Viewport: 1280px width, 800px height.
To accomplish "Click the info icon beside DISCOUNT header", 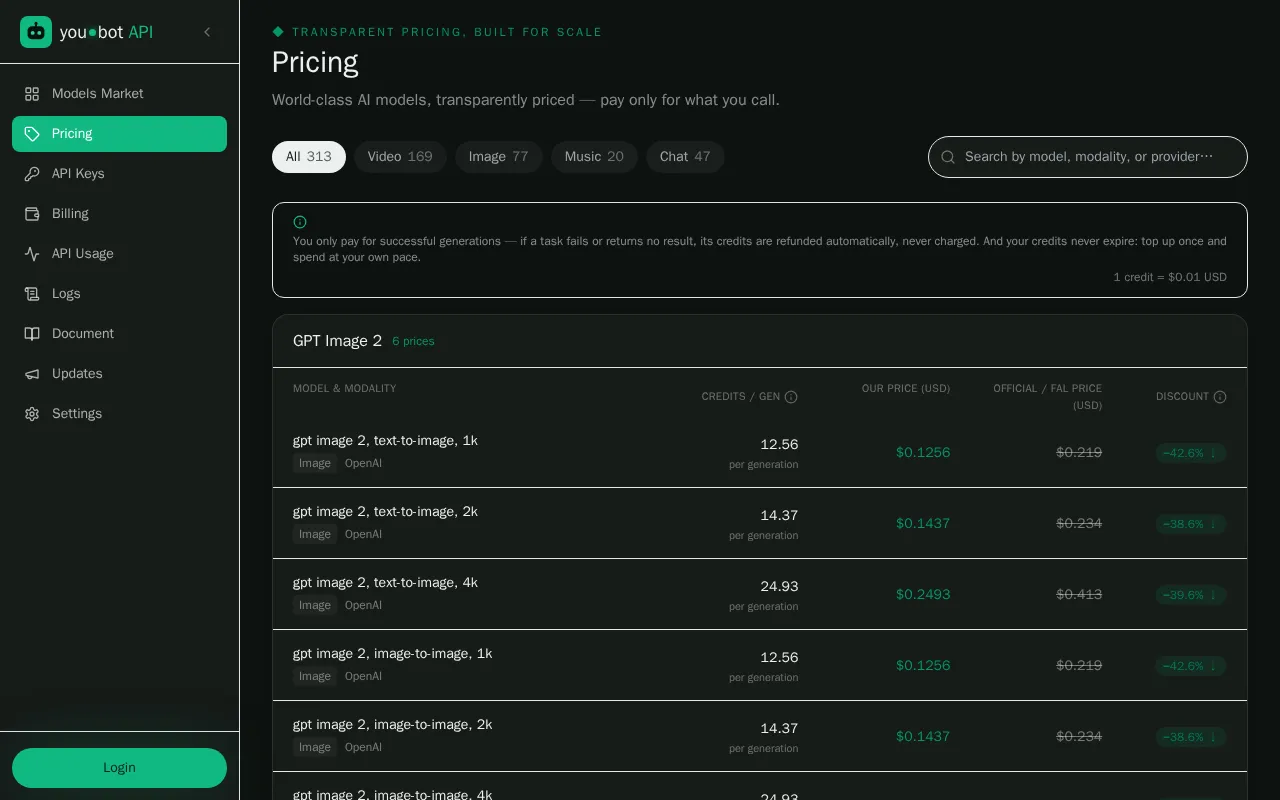I will click(x=1220, y=397).
